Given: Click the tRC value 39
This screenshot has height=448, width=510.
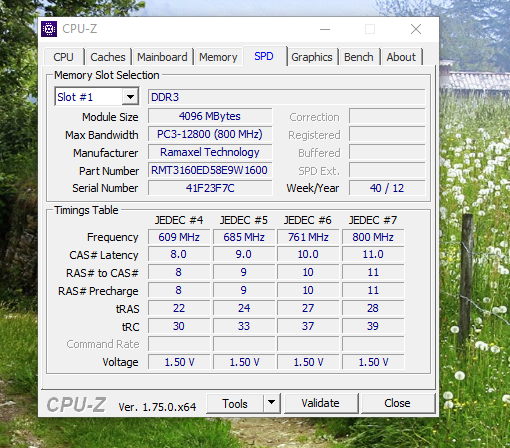Looking at the screenshot, I should (373, 326).
